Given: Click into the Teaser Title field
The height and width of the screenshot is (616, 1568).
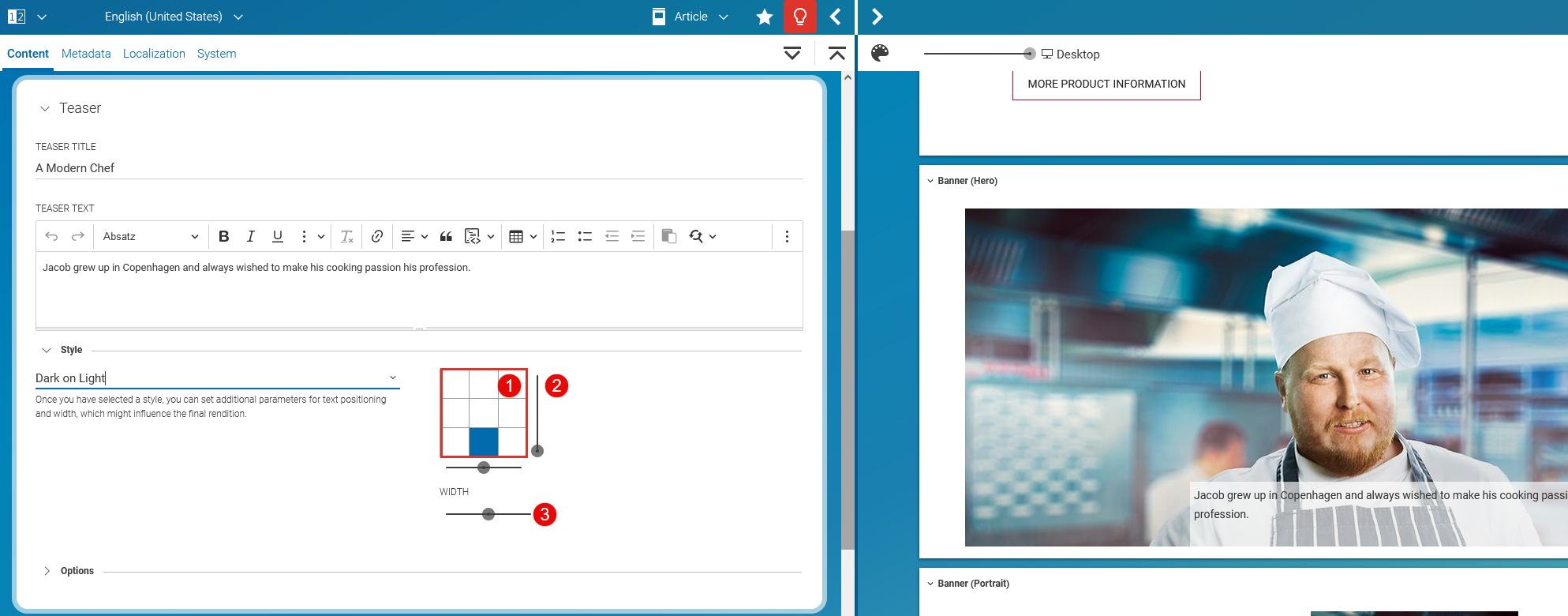Looking at the screenshot, I should pyautogui.click(x=418, y=168).
